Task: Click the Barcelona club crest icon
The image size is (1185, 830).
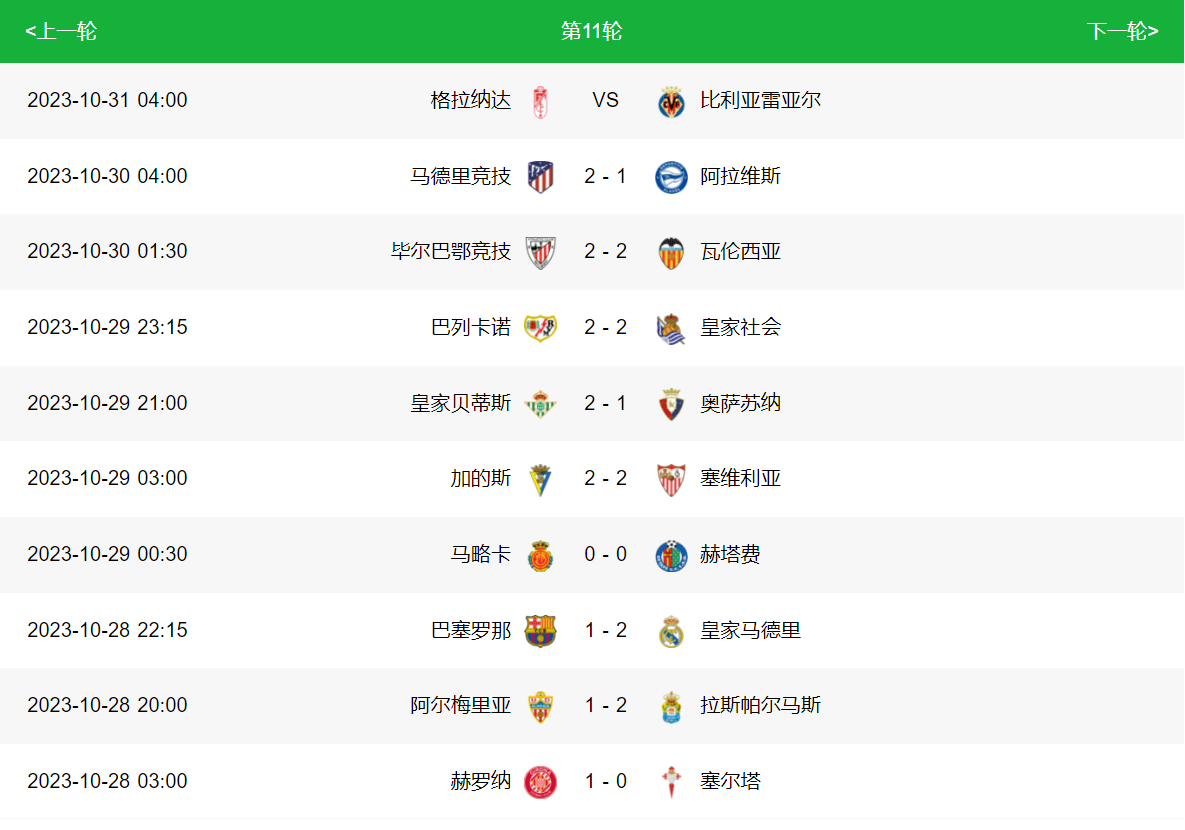Action: (540, 631)
